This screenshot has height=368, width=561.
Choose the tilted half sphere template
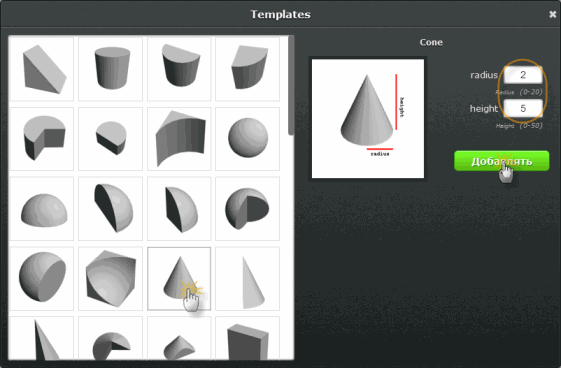coord(111,208)
